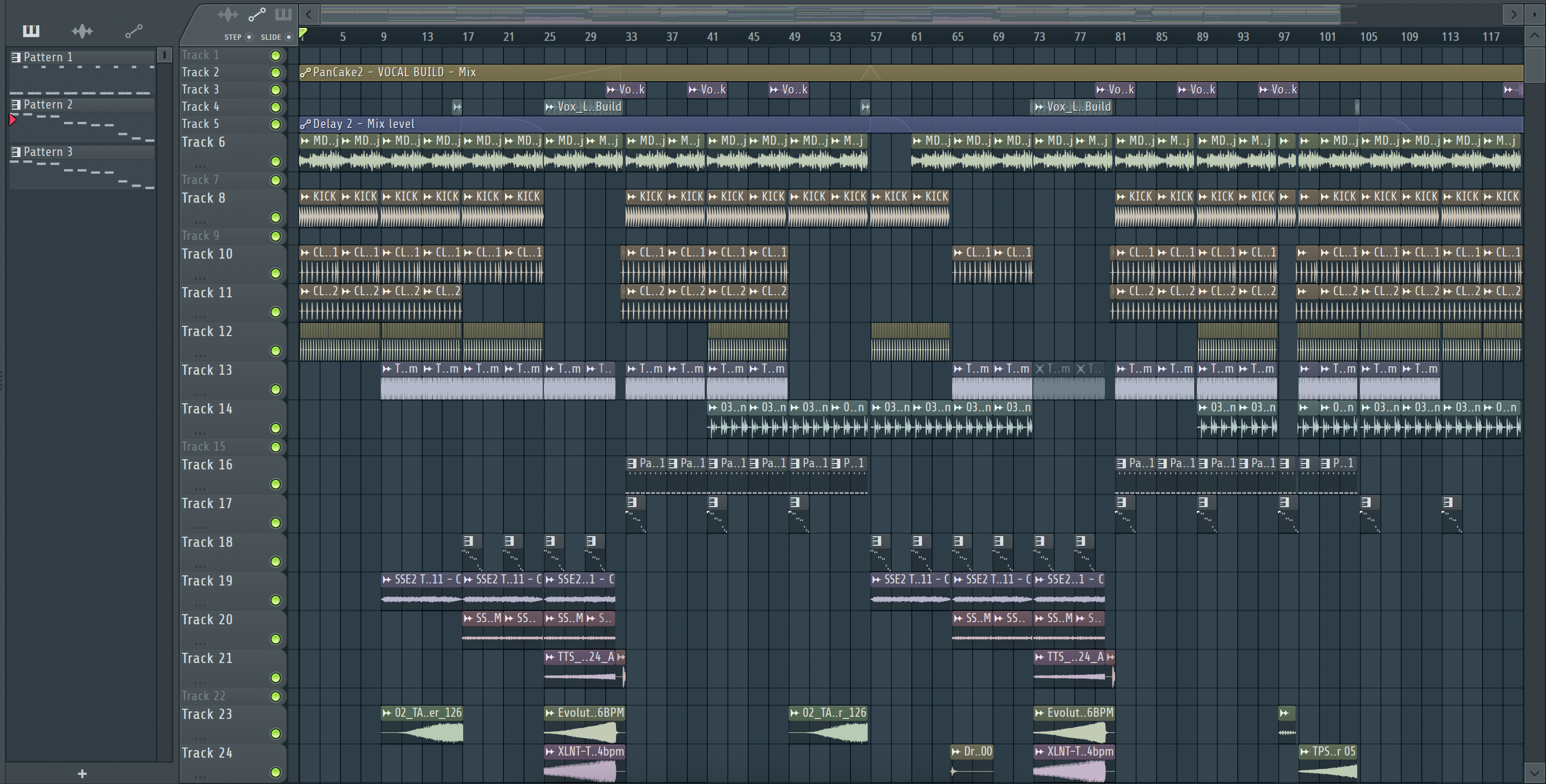Select automation clip focus above track headers
This screenshot has width=1546, height=784.
257,15
